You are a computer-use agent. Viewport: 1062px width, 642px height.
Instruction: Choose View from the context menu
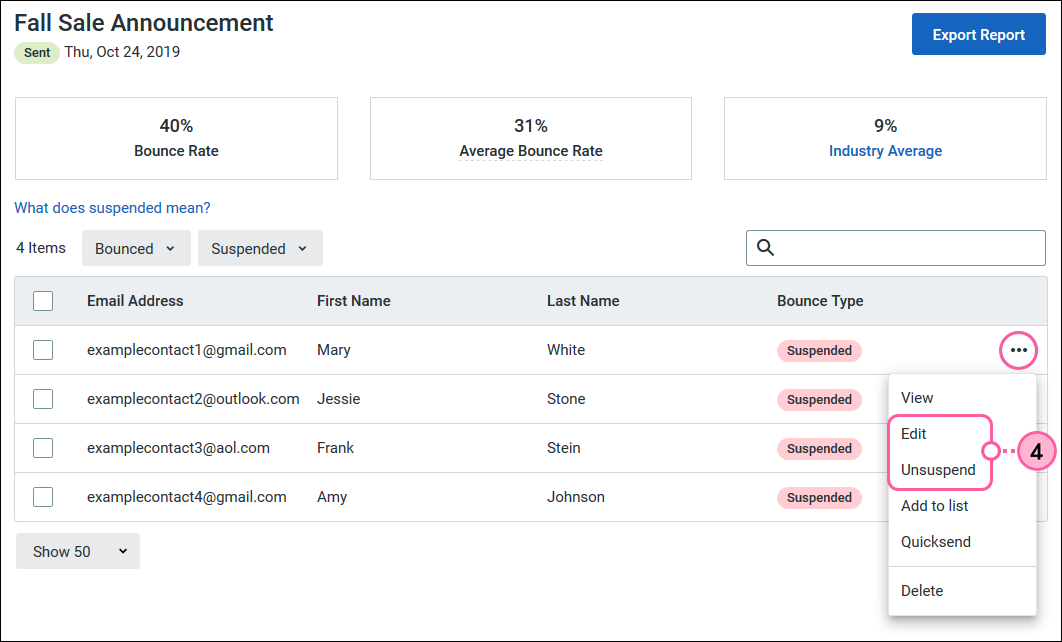917,398
